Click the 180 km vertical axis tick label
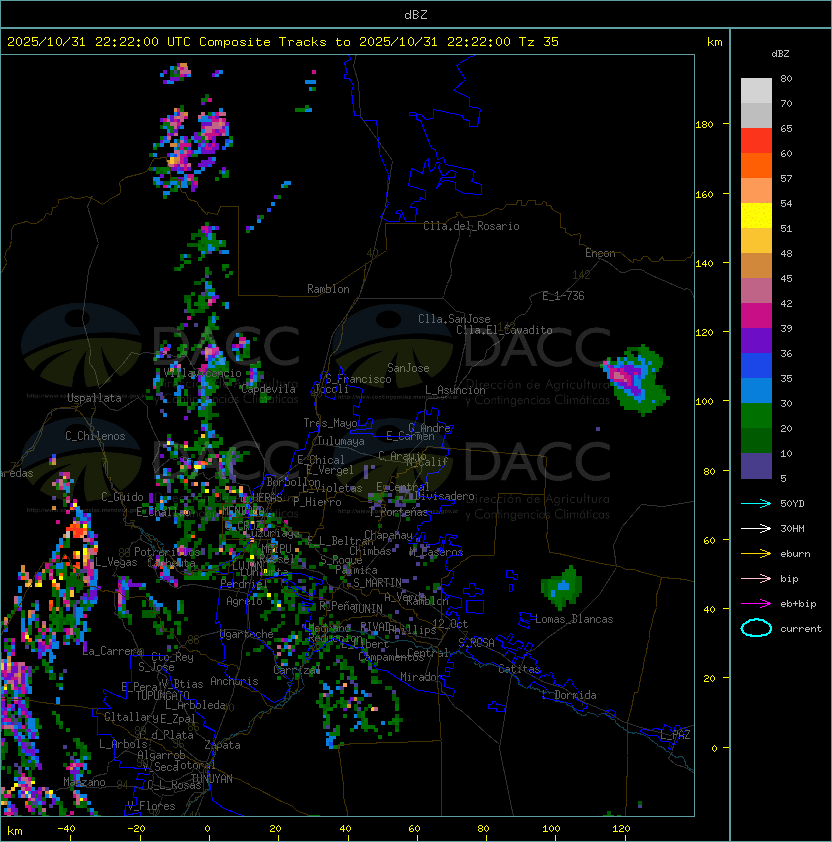This screenshot has height=842, width=832. (704, 125)
